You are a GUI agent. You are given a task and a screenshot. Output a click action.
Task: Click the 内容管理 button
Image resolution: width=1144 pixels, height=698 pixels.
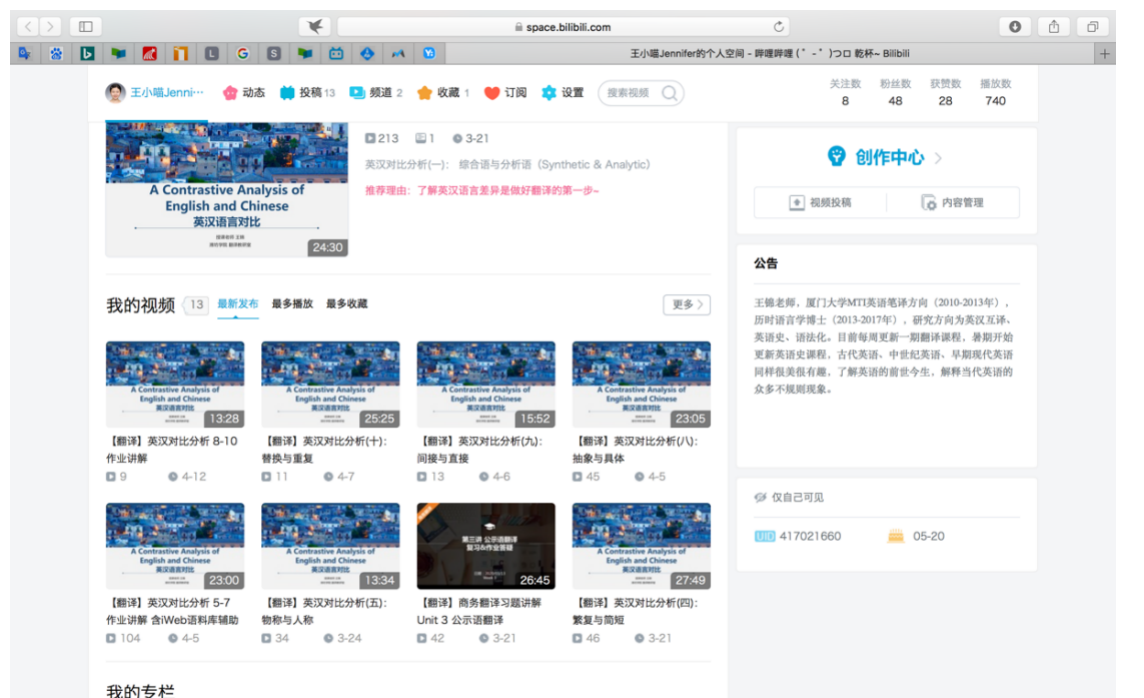point(953,202)
